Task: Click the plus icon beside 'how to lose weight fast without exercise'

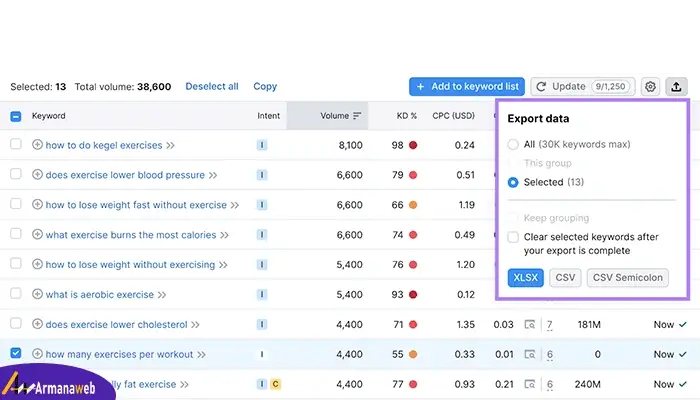Action: coord(38,204)
